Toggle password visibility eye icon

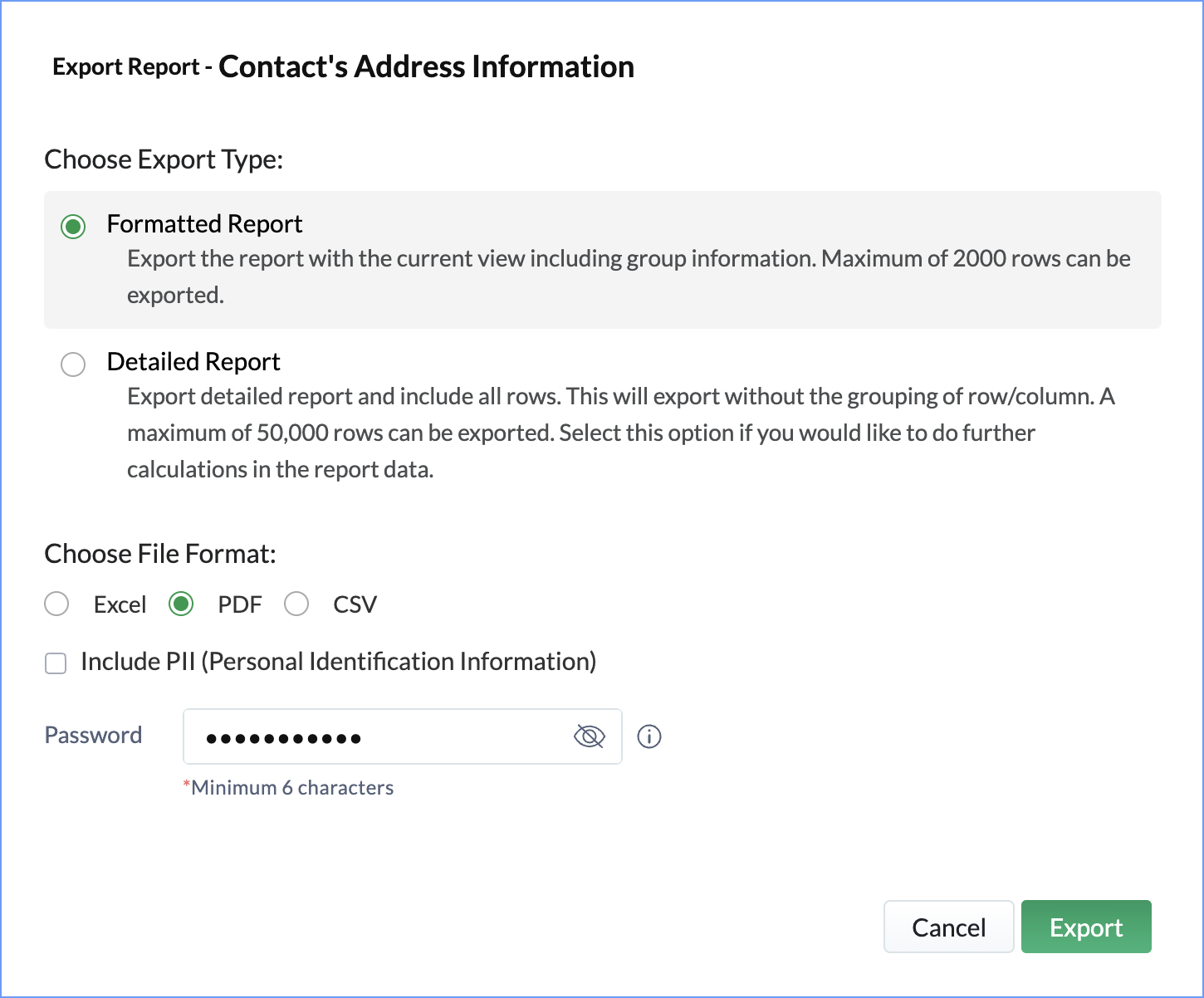[x=589, y=736]
